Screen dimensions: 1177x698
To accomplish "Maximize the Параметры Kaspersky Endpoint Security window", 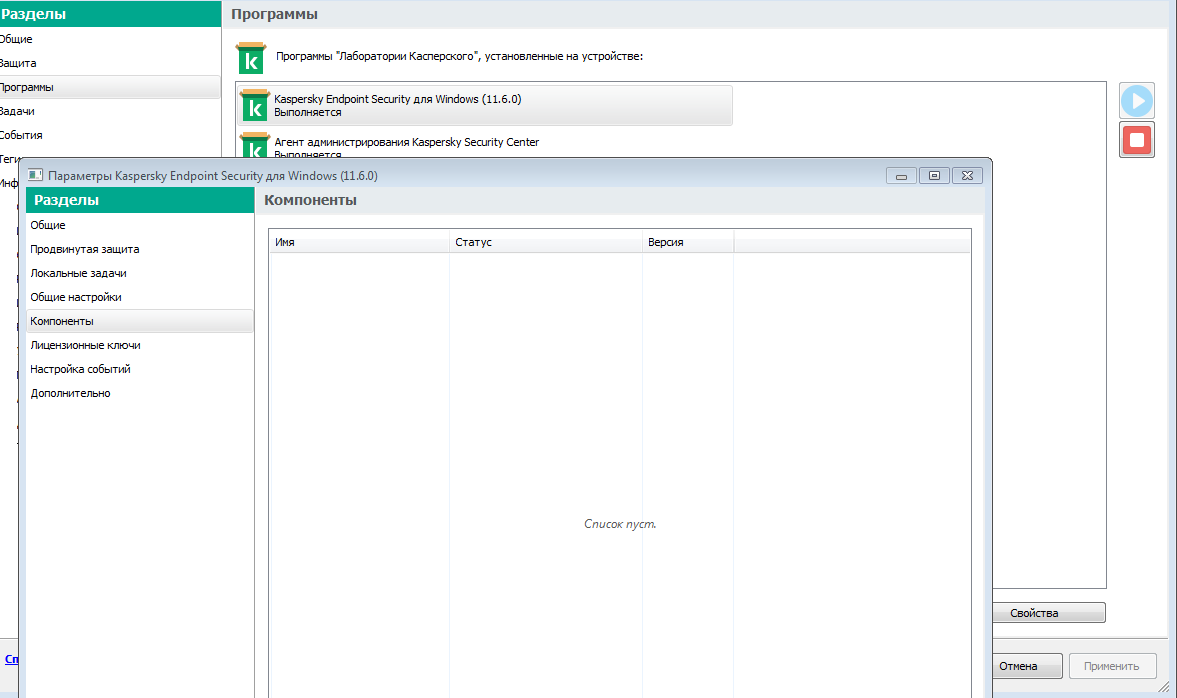I will click(x=934, y=176).
